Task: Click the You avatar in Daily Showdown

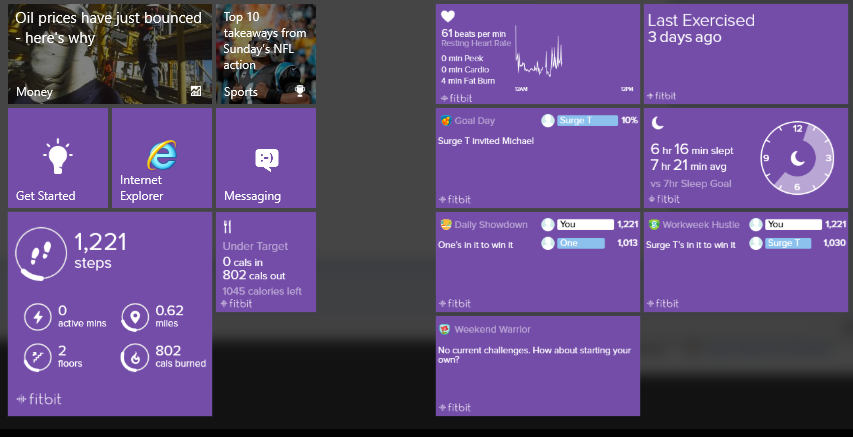Action: click(548, 224)
